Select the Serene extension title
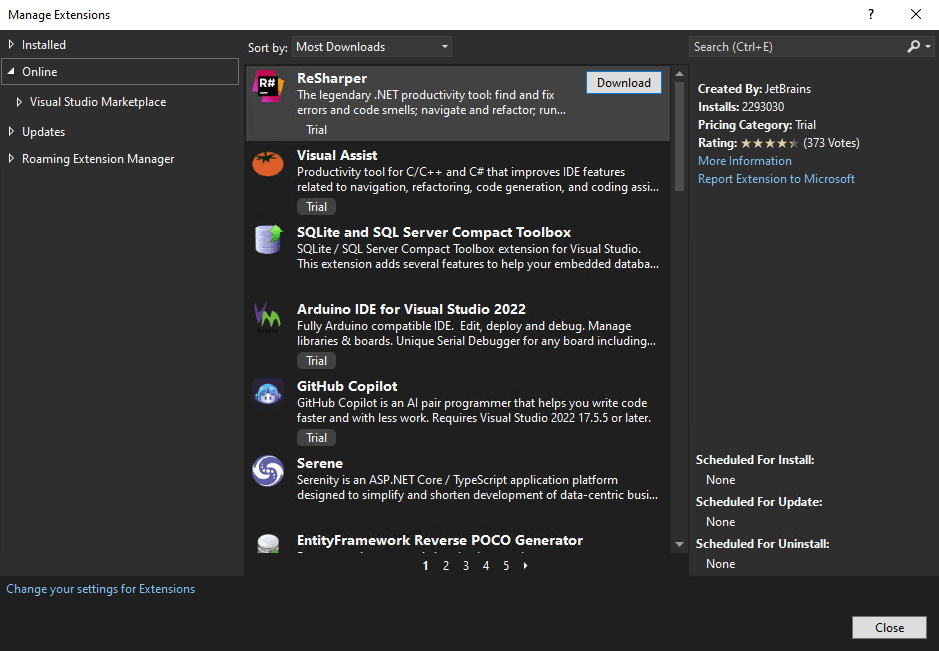Screen dimensions: 939x651 click(320, 463)
